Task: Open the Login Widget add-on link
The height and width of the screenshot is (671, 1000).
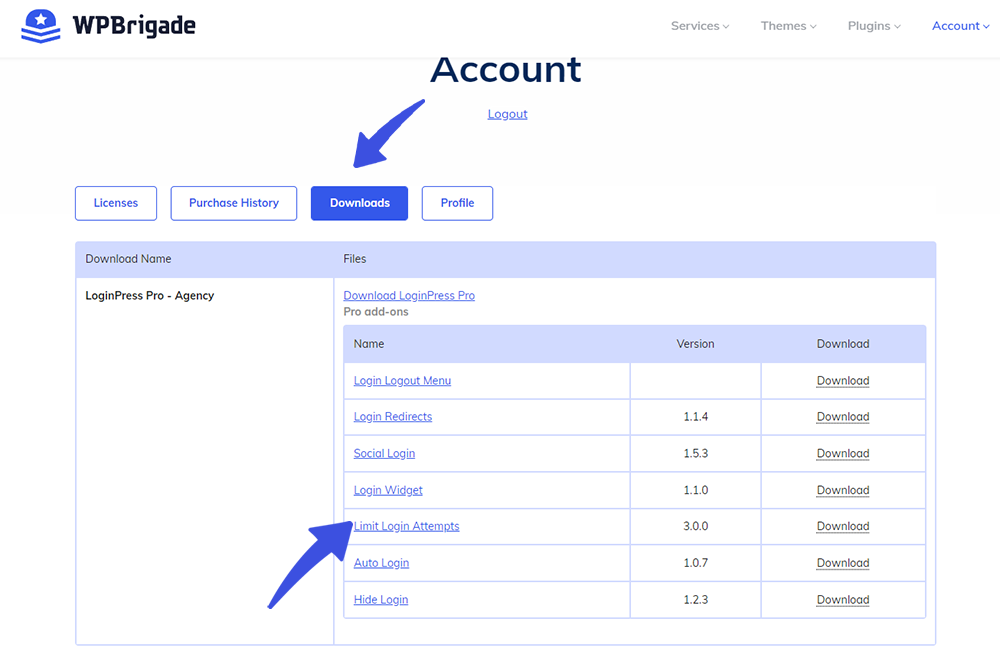Action: pyautogui.click(x=388, y=490)
